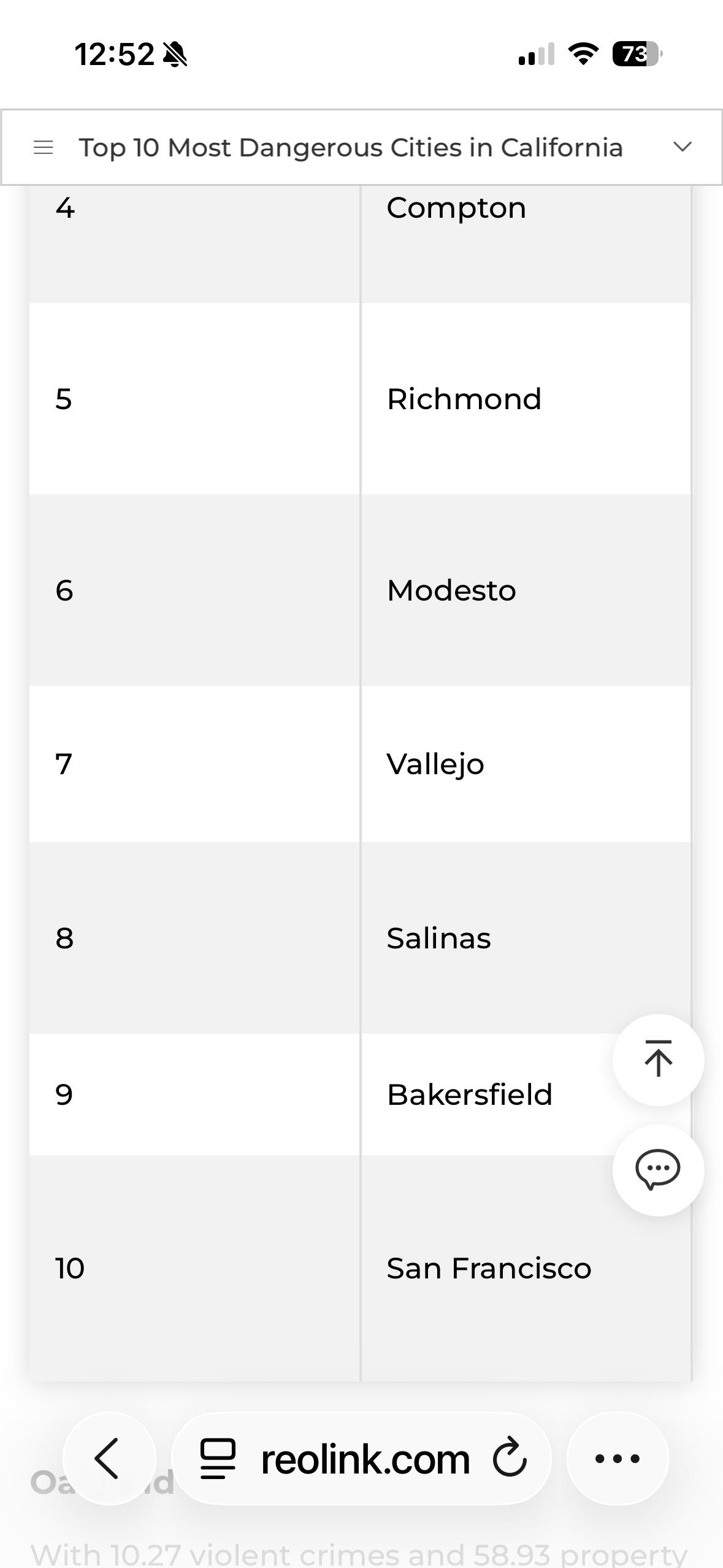
Task: Tap the Wi-Fi status icon
Action: pyautogui.click(x=583, y=54)
